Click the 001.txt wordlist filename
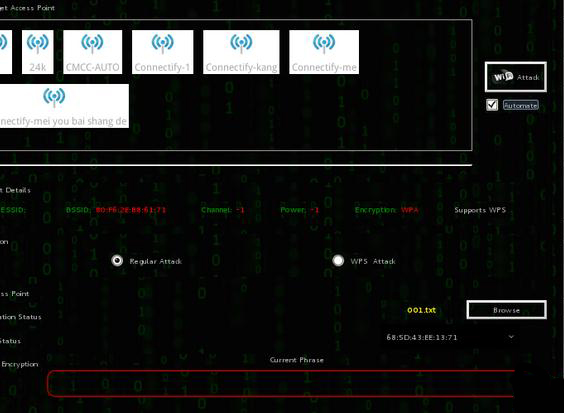Image resolution: width=564 pixels, height=413 pixels. tap(422, 310)
